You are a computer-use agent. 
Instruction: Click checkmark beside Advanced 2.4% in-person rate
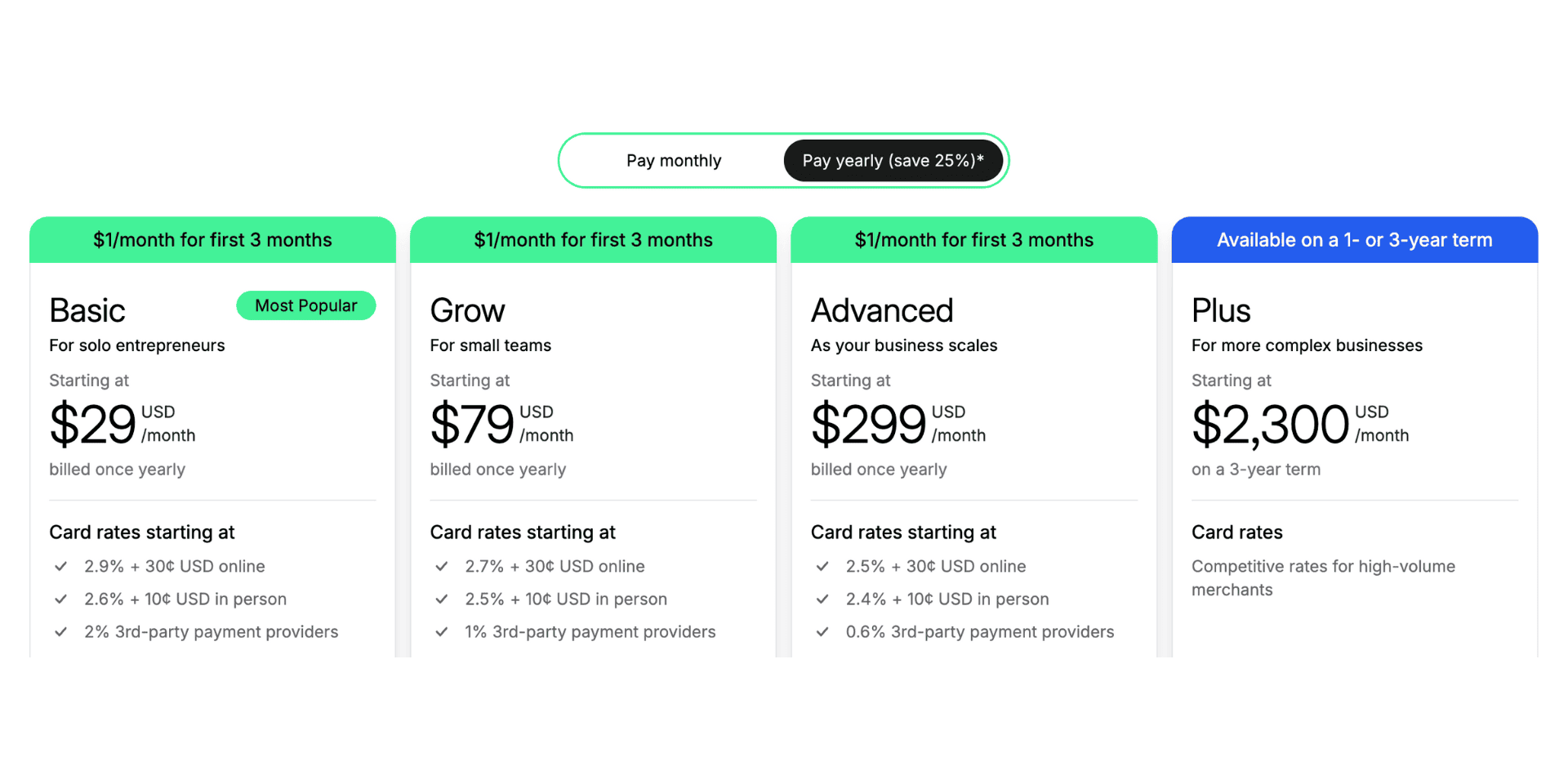tap(822, 599)
